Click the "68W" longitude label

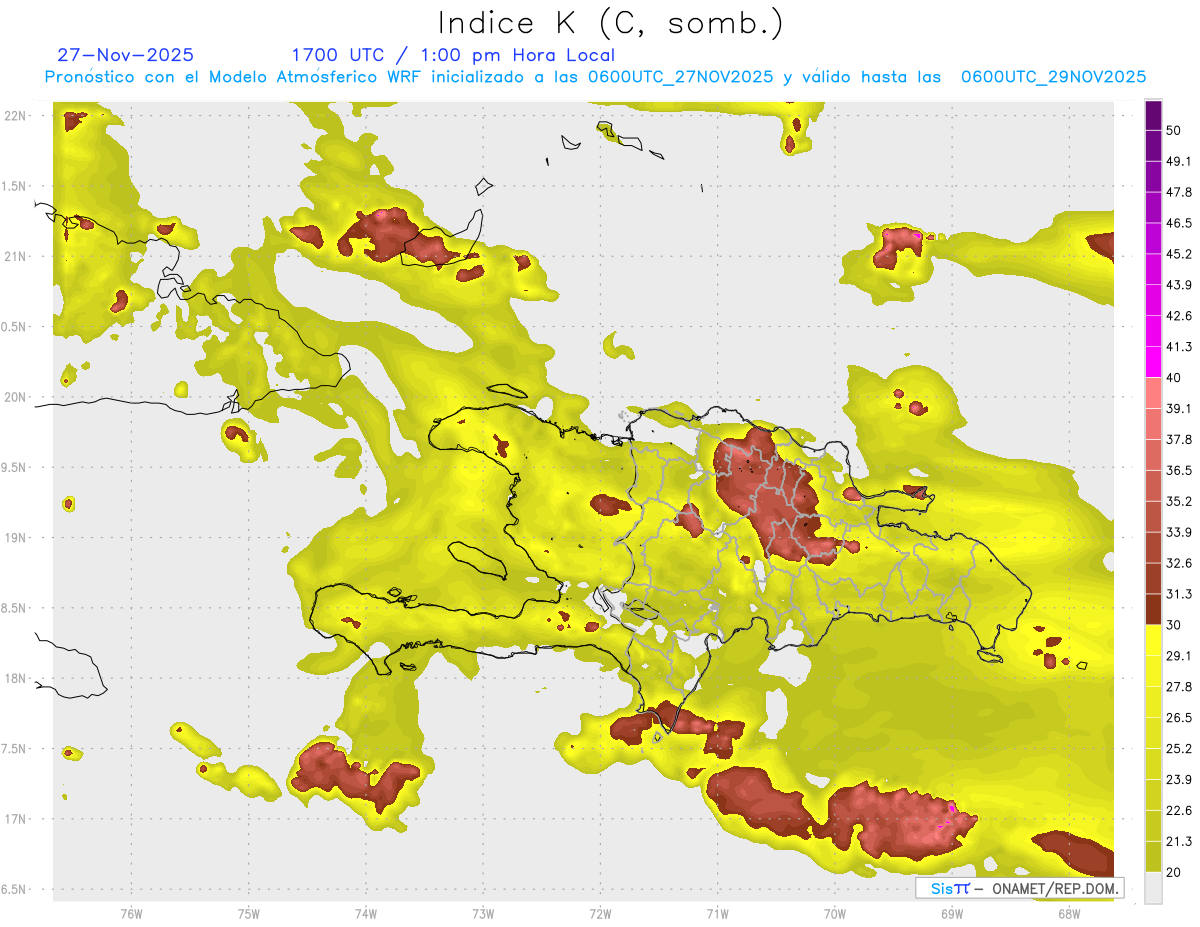[x=1069, y=913]
